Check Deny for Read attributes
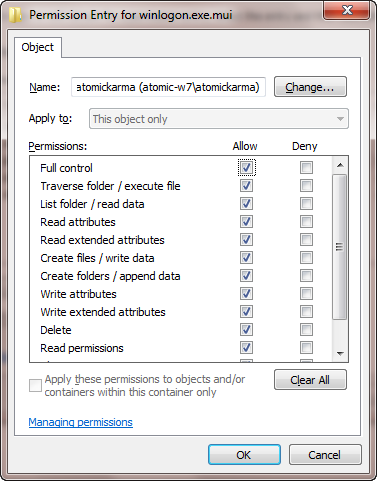This screenshot has width=377, height=481. 306,221
